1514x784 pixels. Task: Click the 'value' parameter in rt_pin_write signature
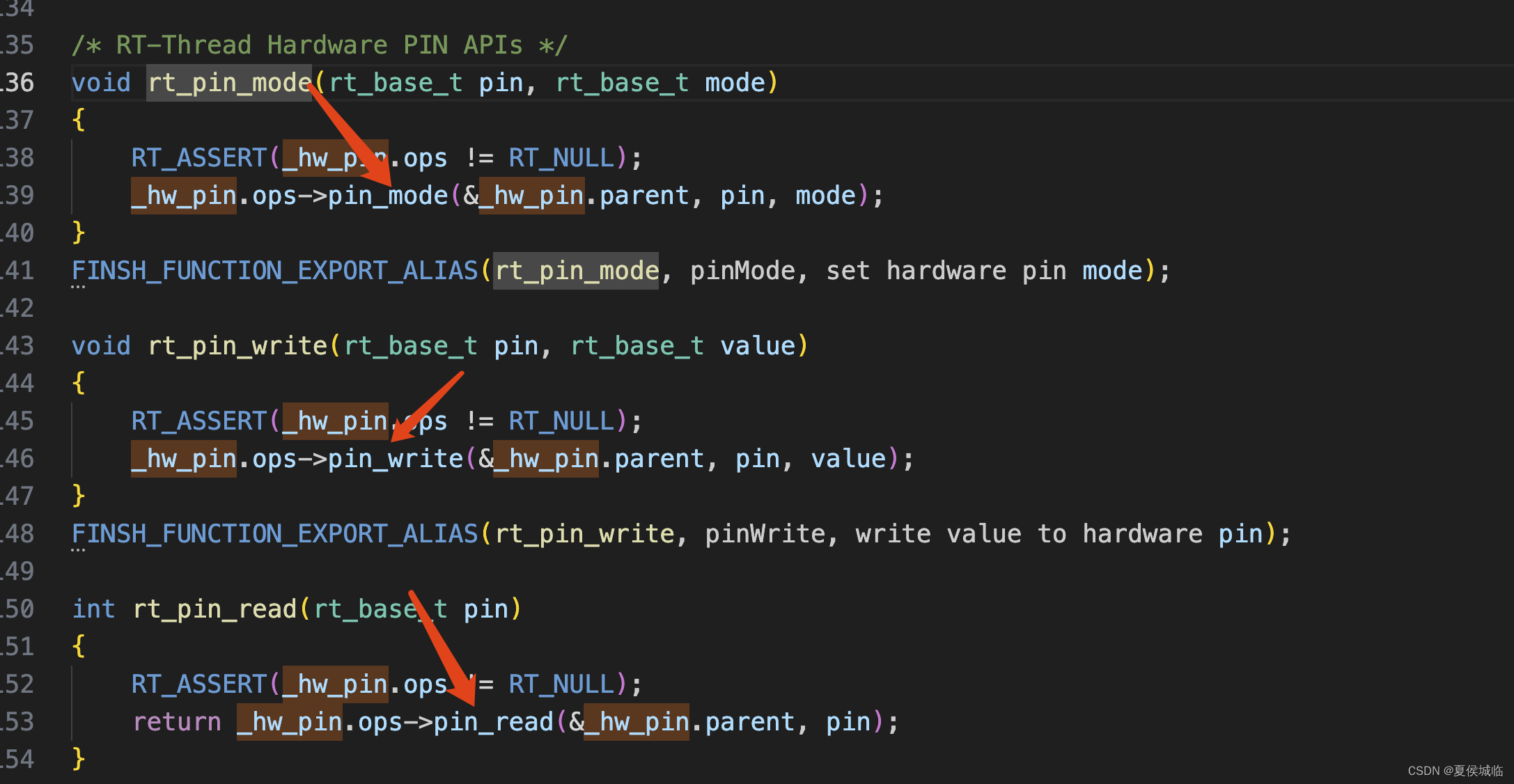click(758, 346)
